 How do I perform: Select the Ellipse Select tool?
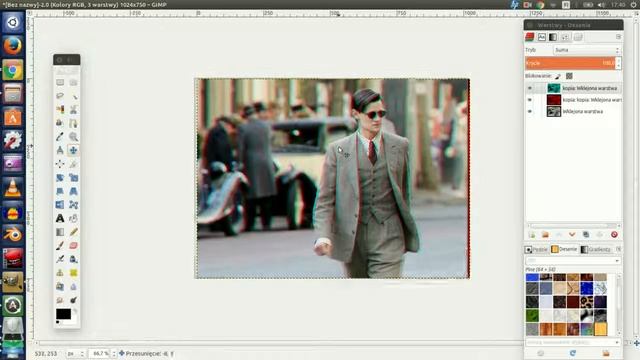[73, 82]
